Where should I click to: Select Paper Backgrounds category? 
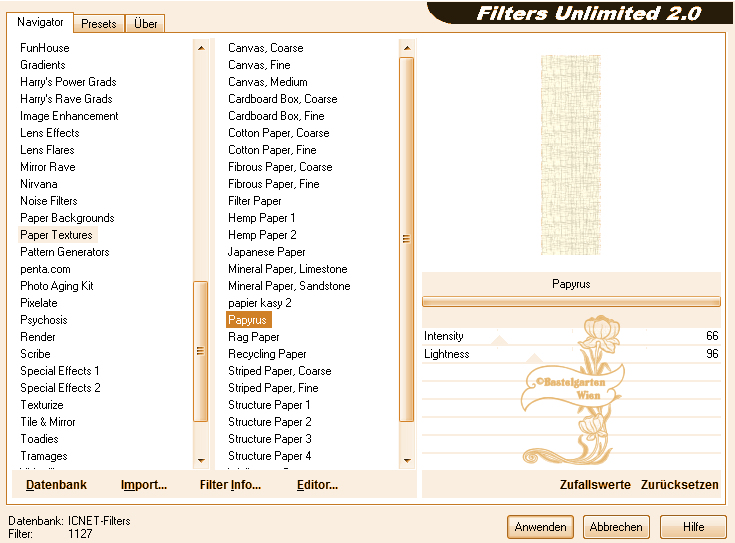click(x=67, y=218)
